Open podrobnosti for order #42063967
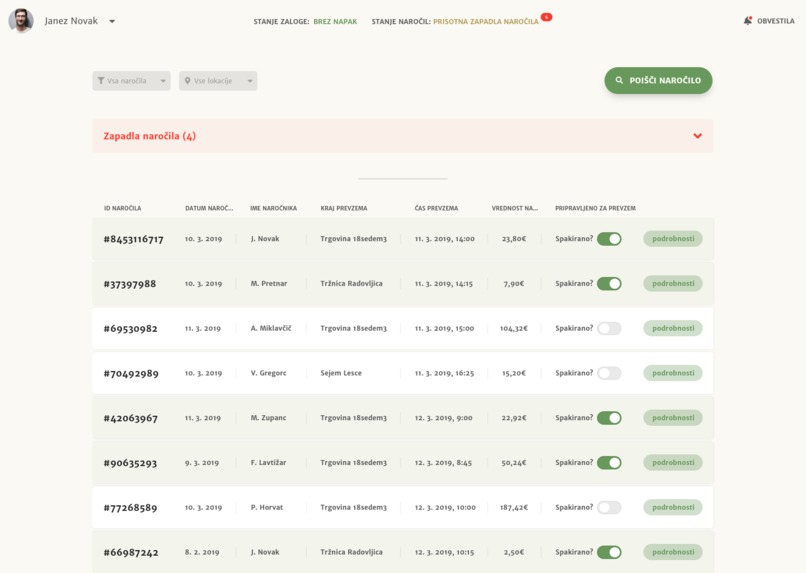806x573 pixels. tap(673, 418)
